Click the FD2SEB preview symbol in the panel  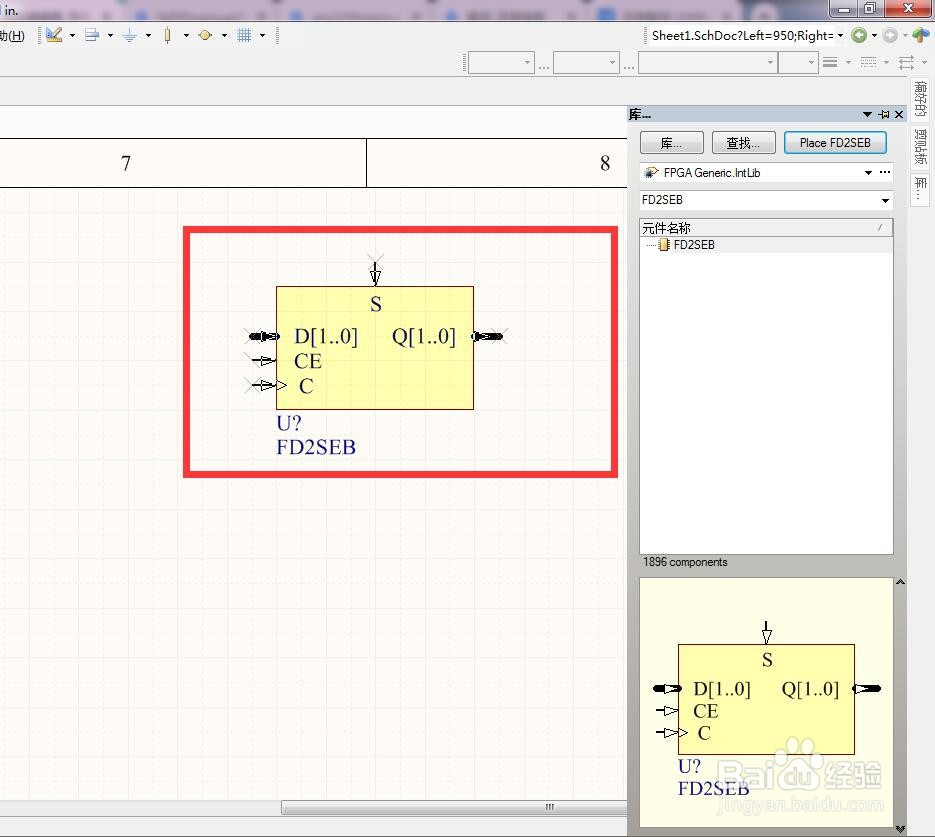tap(766, 699)
